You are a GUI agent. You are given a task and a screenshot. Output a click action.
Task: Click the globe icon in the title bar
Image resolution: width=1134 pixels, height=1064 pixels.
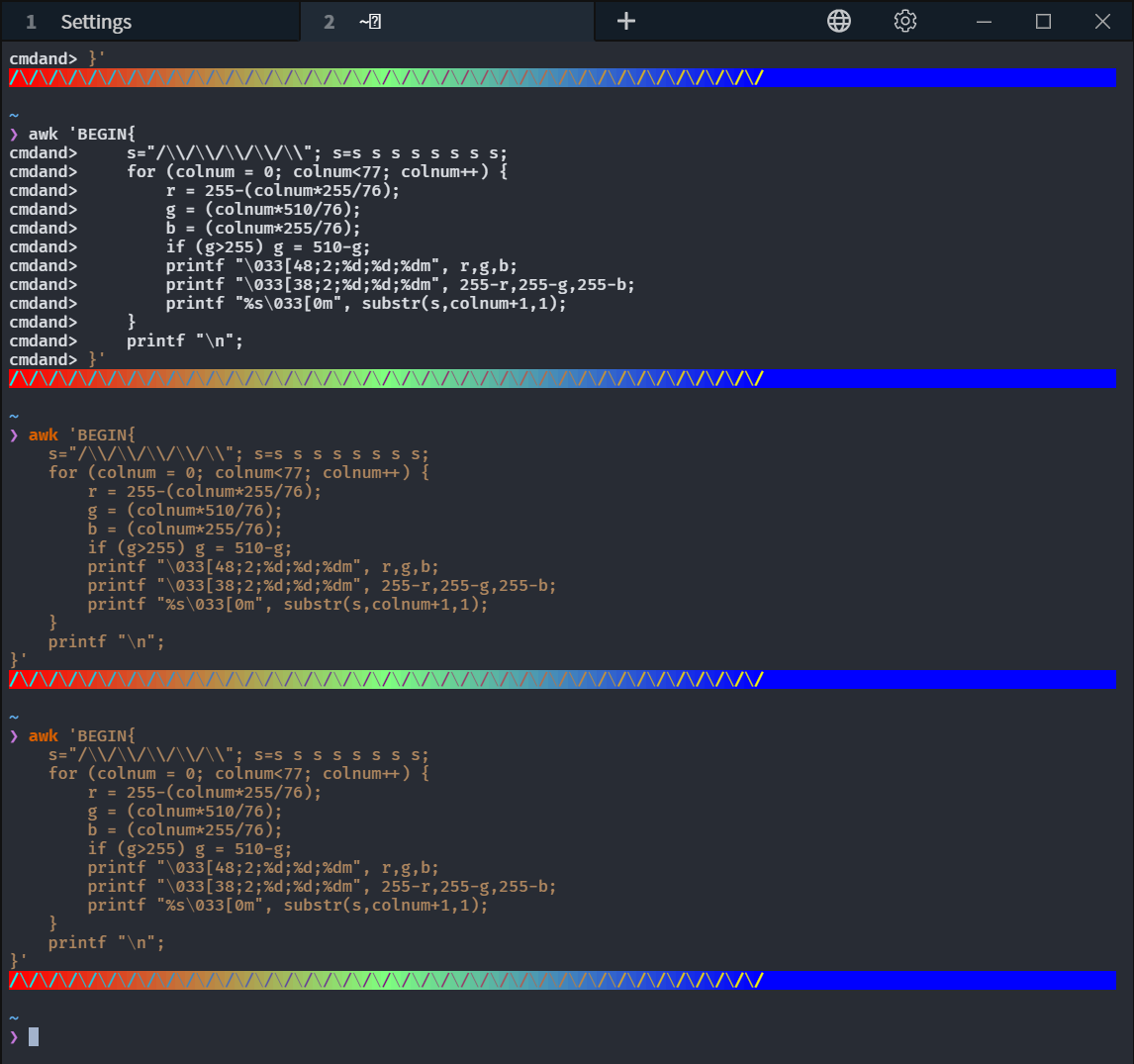[838, 21]
